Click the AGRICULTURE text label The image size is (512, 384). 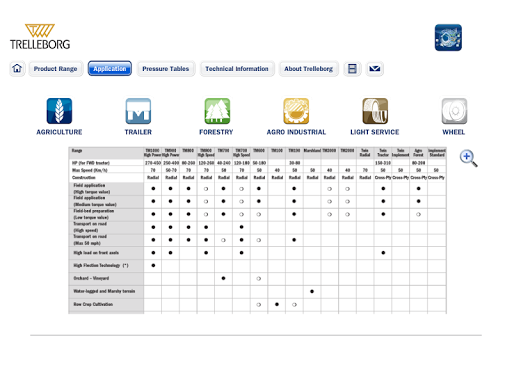59,132
